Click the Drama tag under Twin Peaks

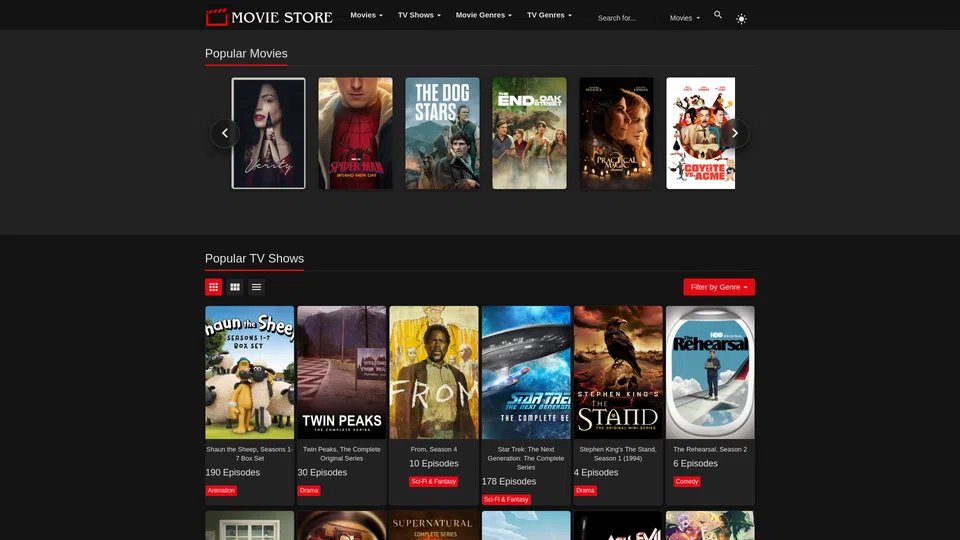pyautogui.click(x=309, y=490)
